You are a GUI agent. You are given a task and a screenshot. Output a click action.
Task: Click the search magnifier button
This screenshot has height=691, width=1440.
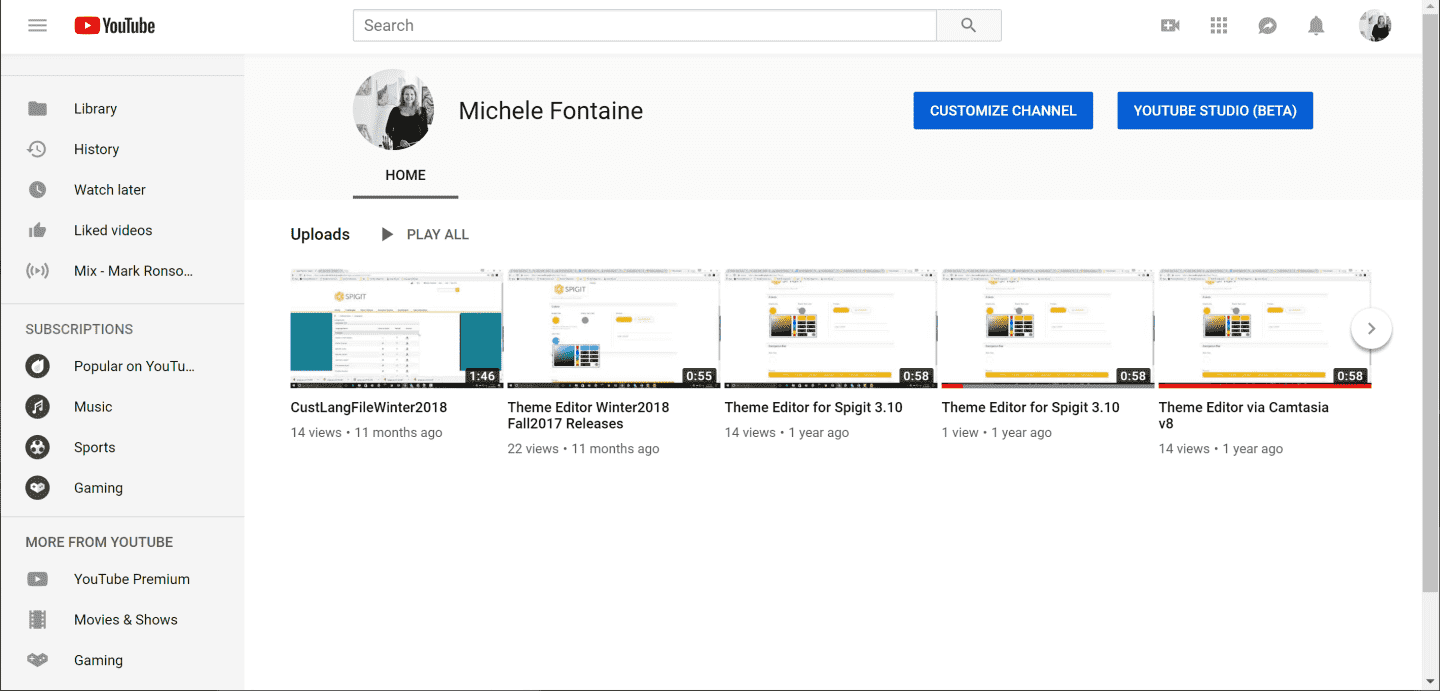(x=968, y=26)
